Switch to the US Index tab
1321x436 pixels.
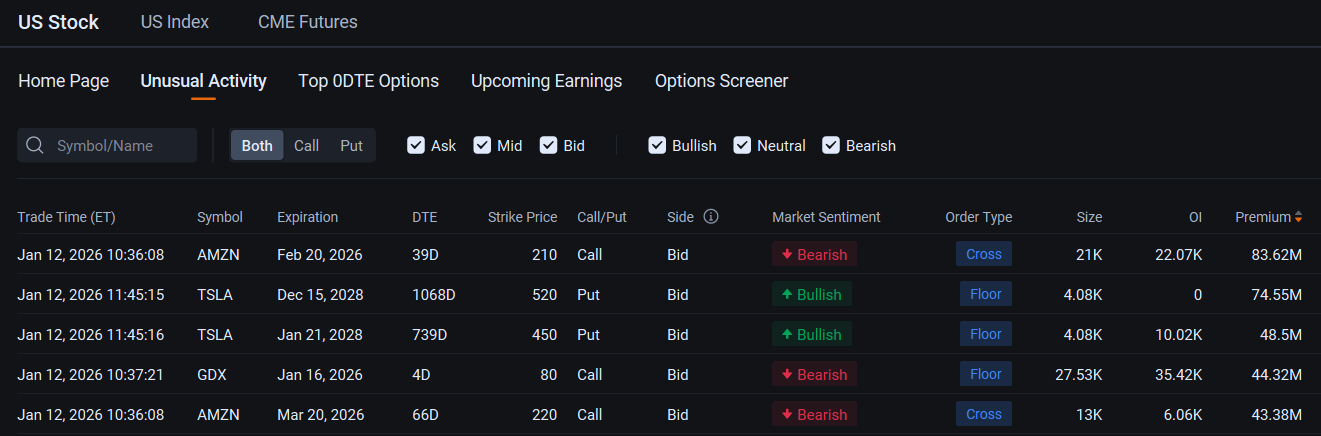175,22
